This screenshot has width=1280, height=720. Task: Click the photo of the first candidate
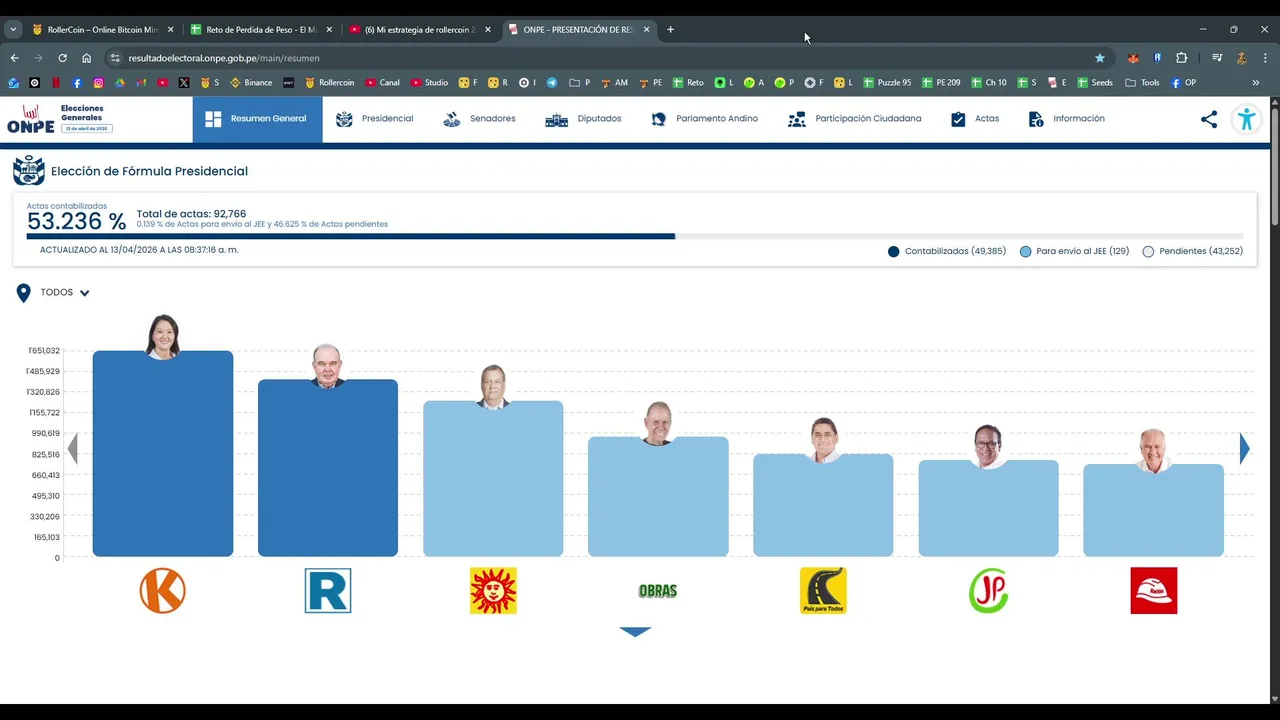tap(163, 336)
